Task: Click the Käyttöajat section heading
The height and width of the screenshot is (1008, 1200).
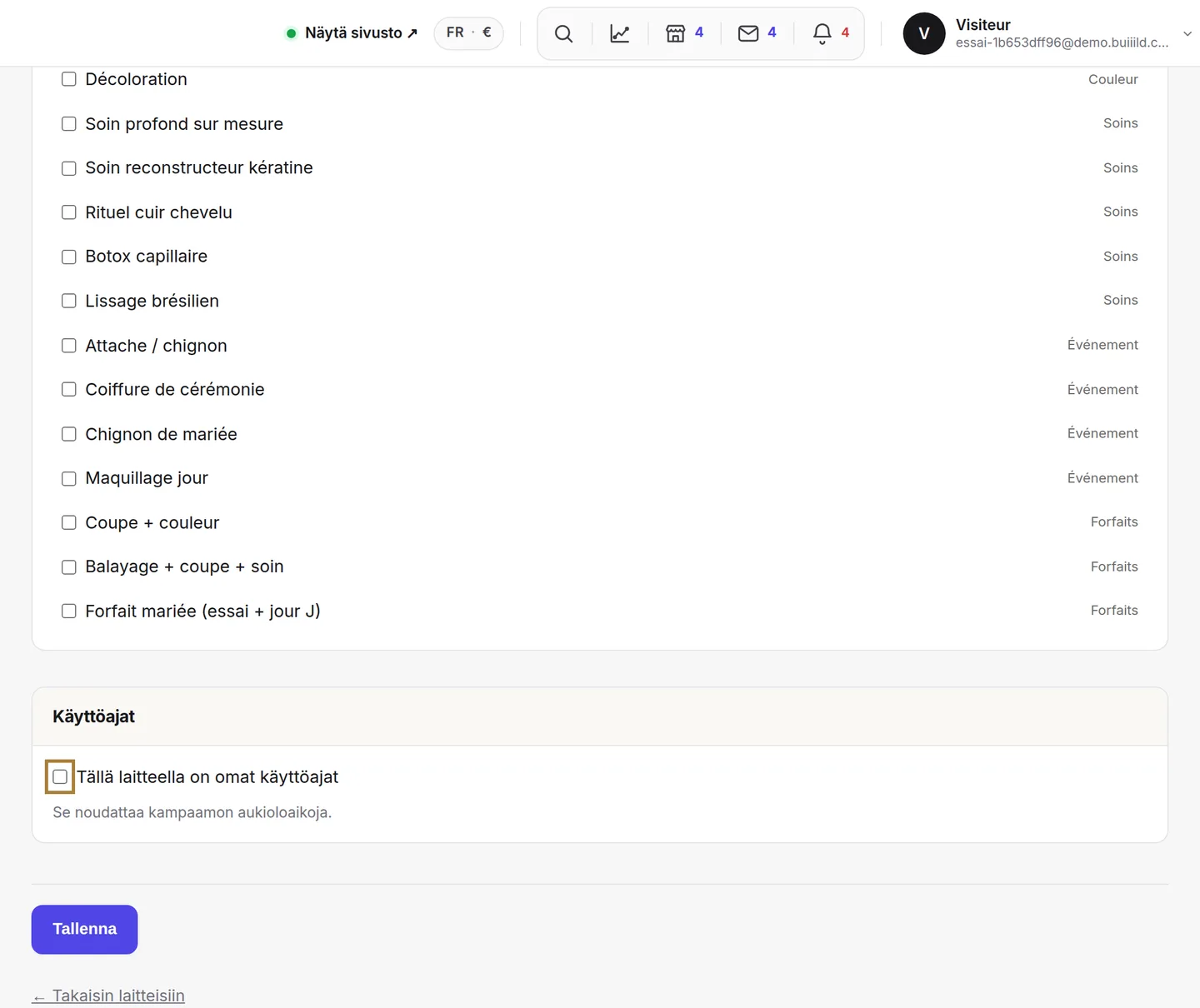Action: pyautogui.click(x=93, y=716)
